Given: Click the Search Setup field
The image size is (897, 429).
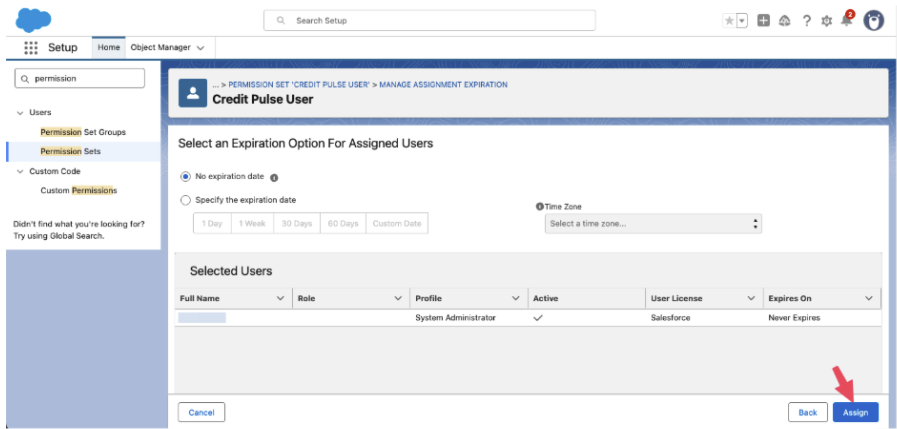Looking at the screenshot, I should click(430, 20).
